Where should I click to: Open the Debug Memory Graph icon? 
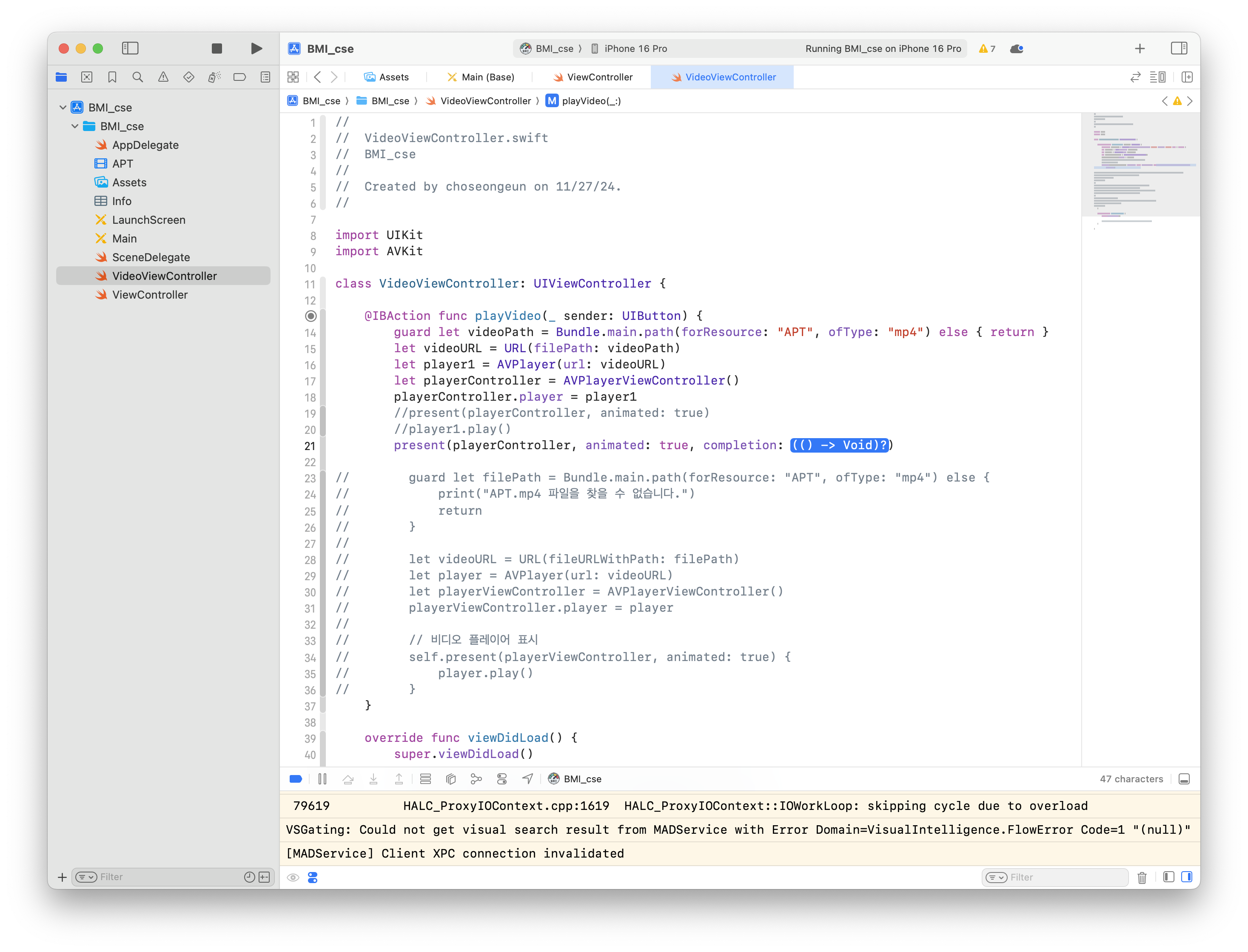point(476,779)
